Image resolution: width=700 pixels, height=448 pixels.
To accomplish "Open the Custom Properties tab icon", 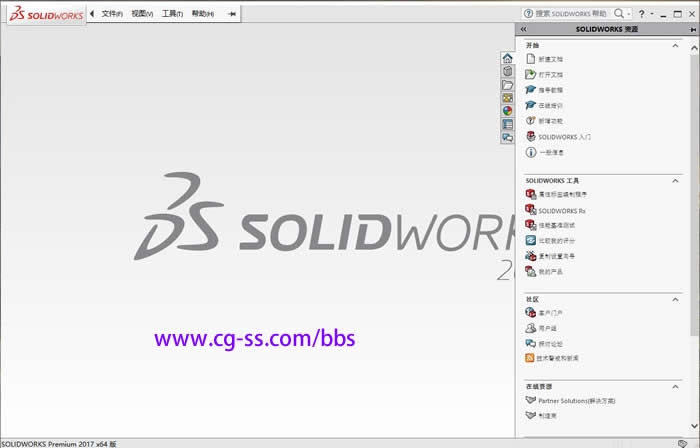I will coord(507,124).
